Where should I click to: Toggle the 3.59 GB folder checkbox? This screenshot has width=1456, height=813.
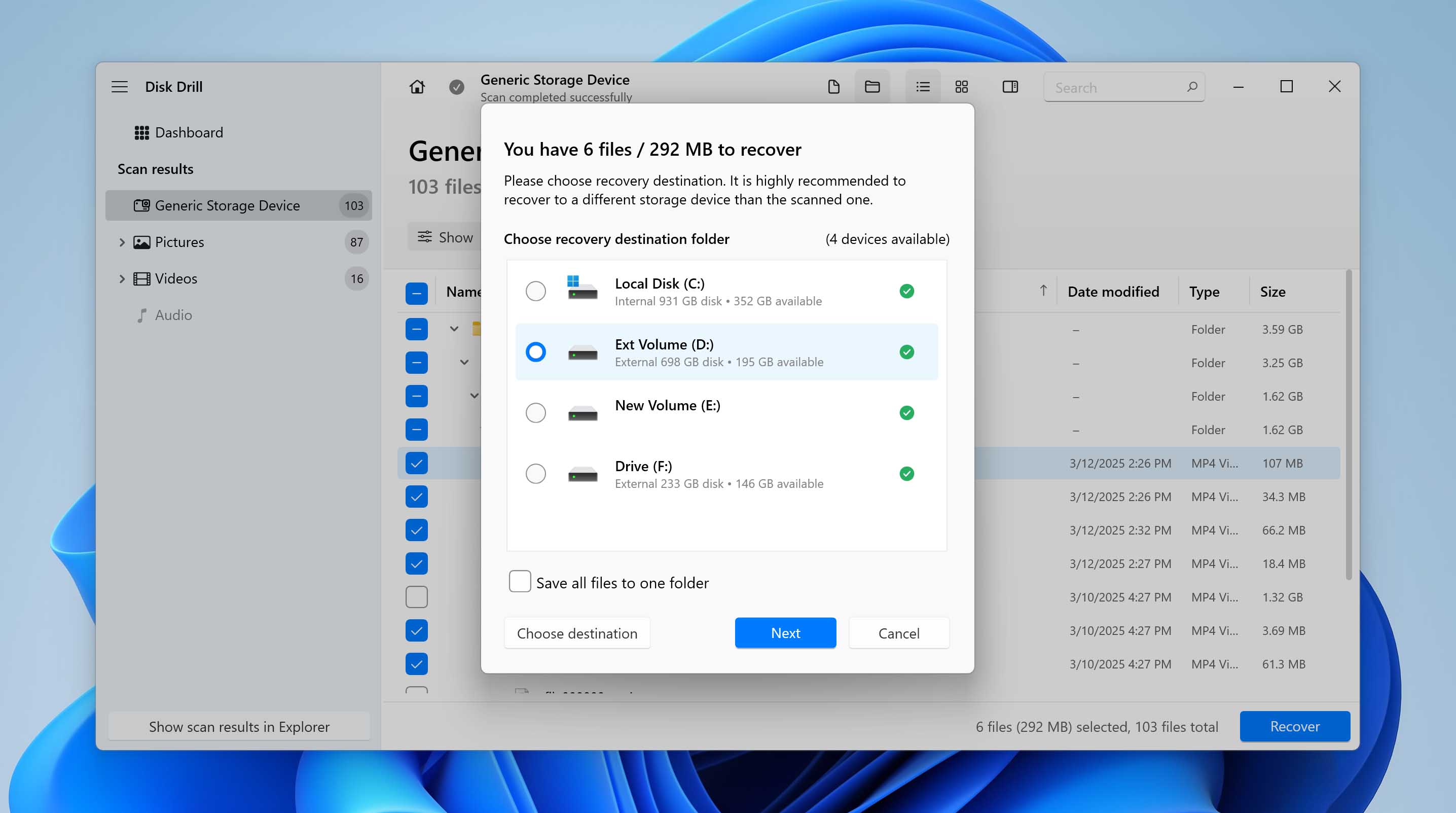click(417, 329)
